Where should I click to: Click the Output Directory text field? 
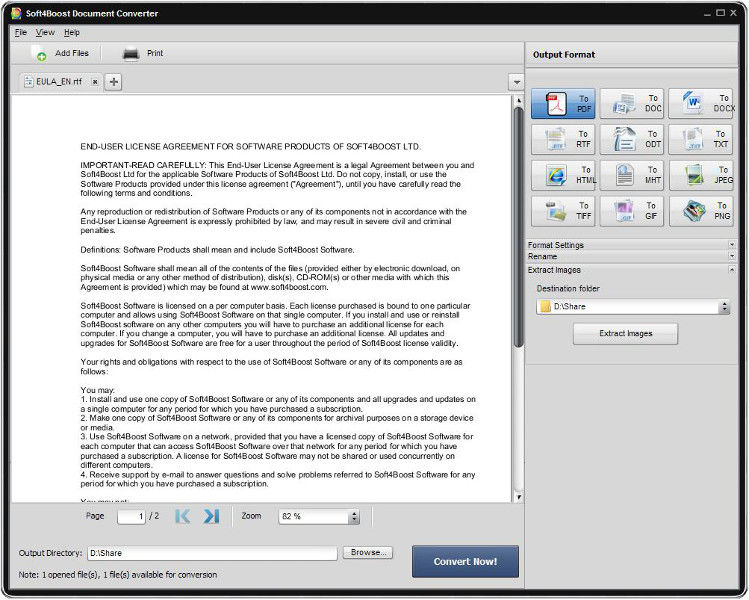point(212,553)
